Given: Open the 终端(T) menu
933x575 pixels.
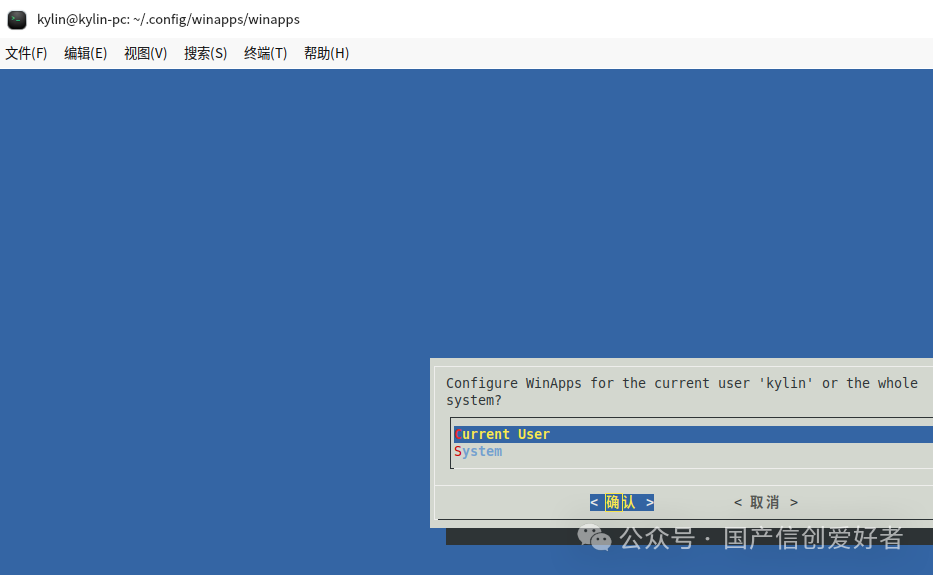Looking at the screenshot, I should tap(265, 54).
